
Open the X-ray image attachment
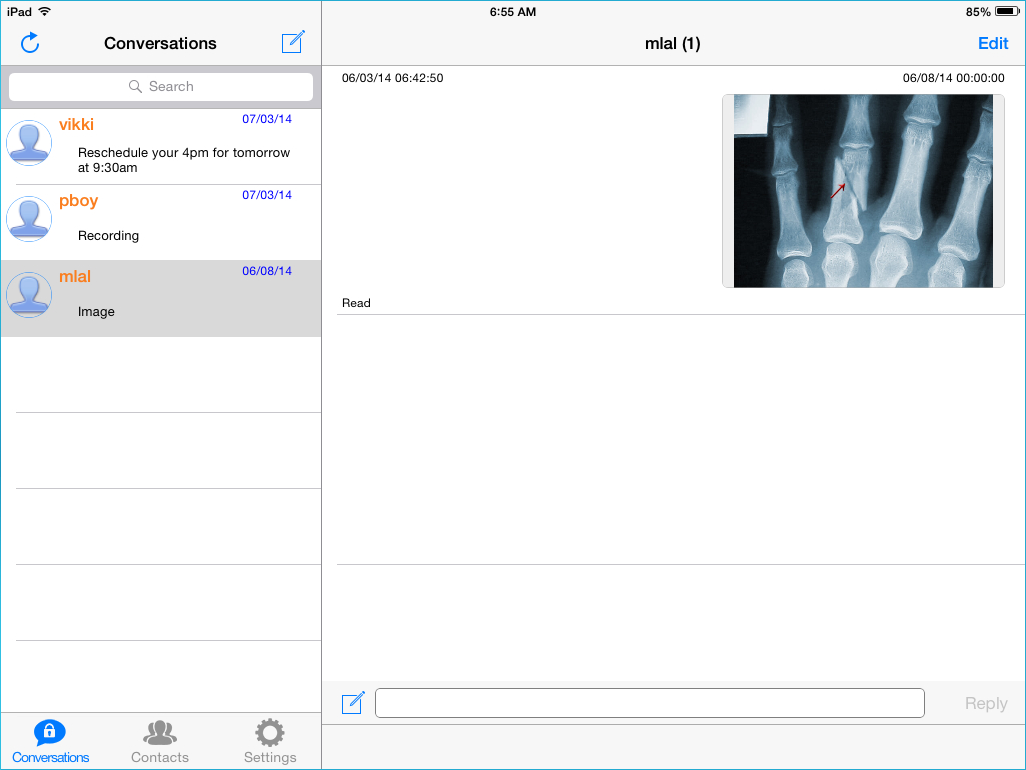pyautogui.click(x=863, y=191)
